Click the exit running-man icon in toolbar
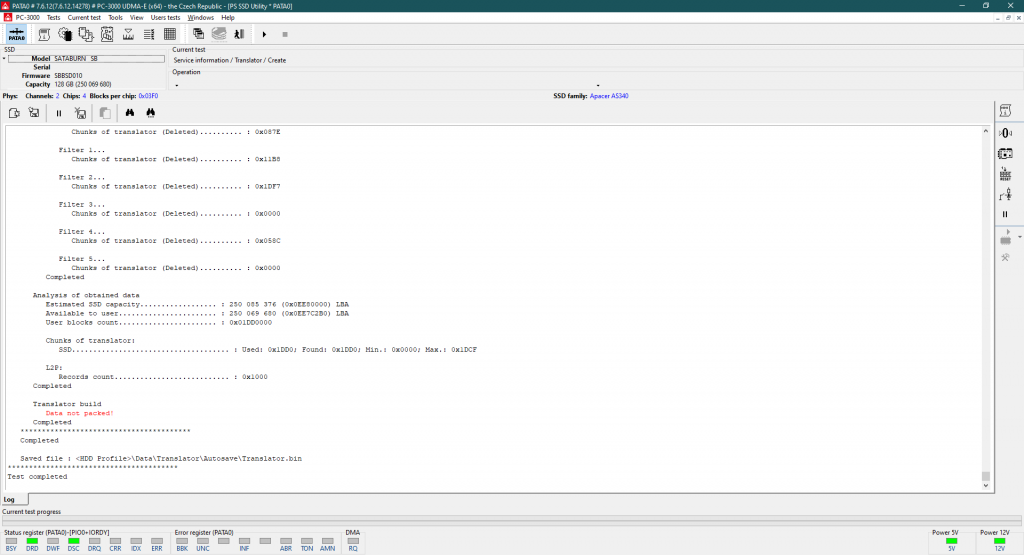Screen dimensions: 1024x555 (239, 34)
